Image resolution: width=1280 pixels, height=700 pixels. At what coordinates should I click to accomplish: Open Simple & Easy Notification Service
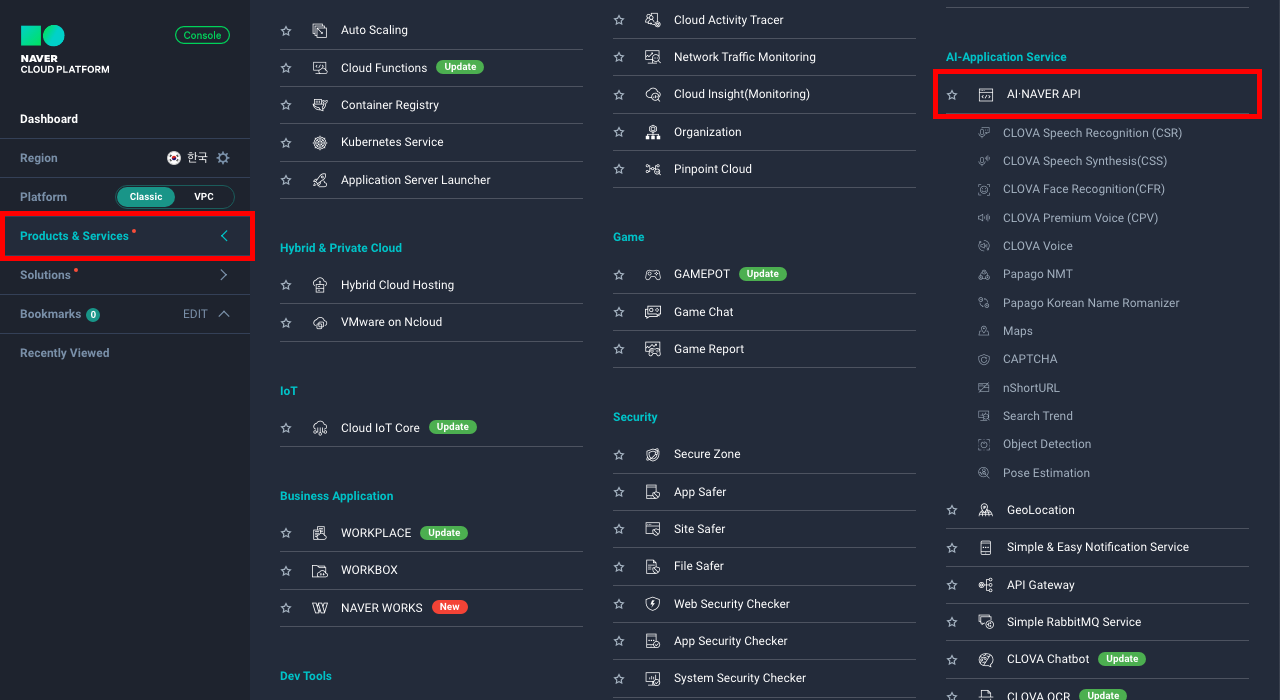coord(1098,547)
